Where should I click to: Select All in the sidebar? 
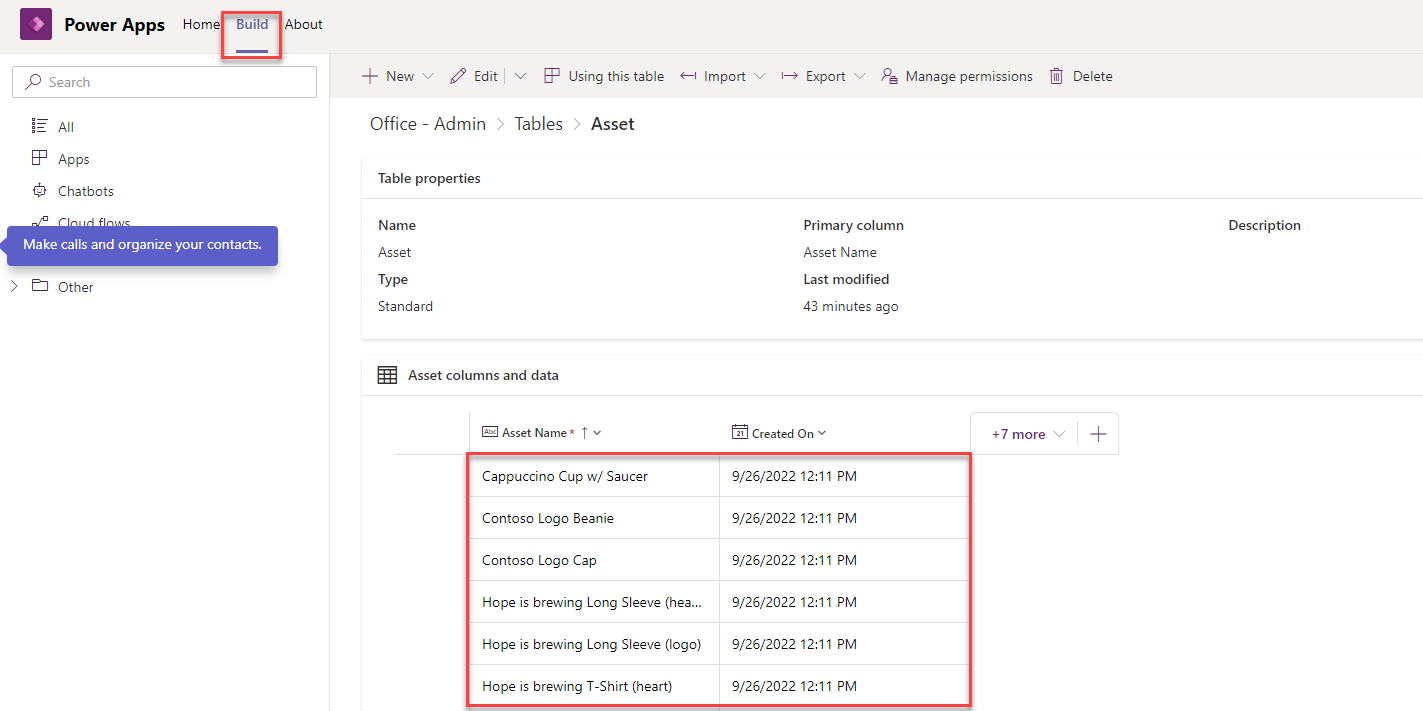pyautogui.click(x=66, y=127)
